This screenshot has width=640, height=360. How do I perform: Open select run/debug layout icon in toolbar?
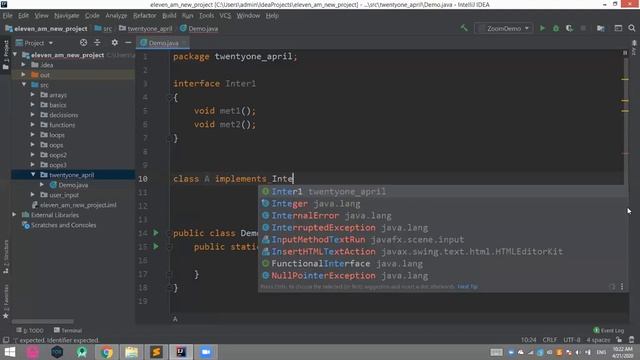click(x=618, y=28)
